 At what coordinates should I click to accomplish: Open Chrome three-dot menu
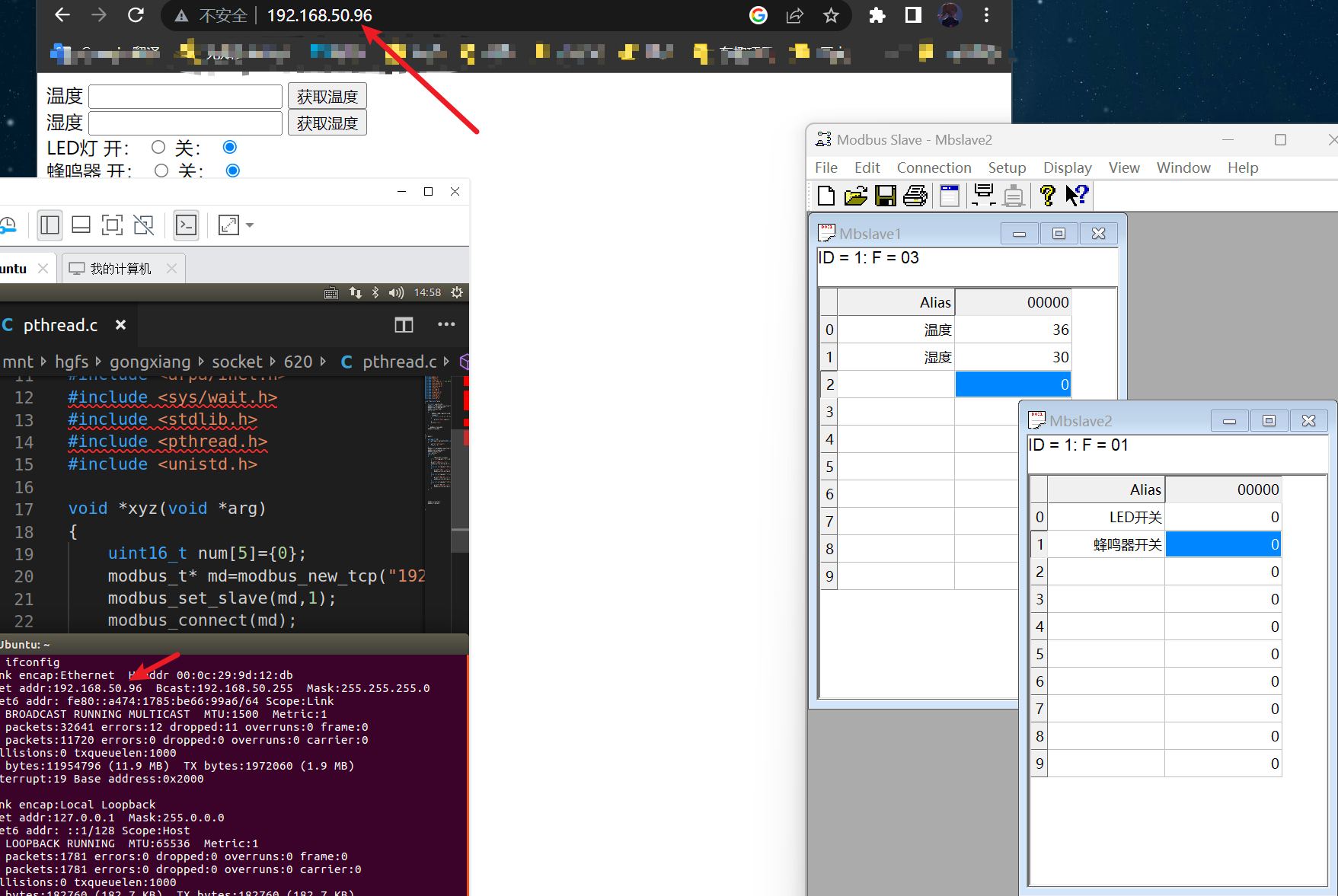click(986, 15)
